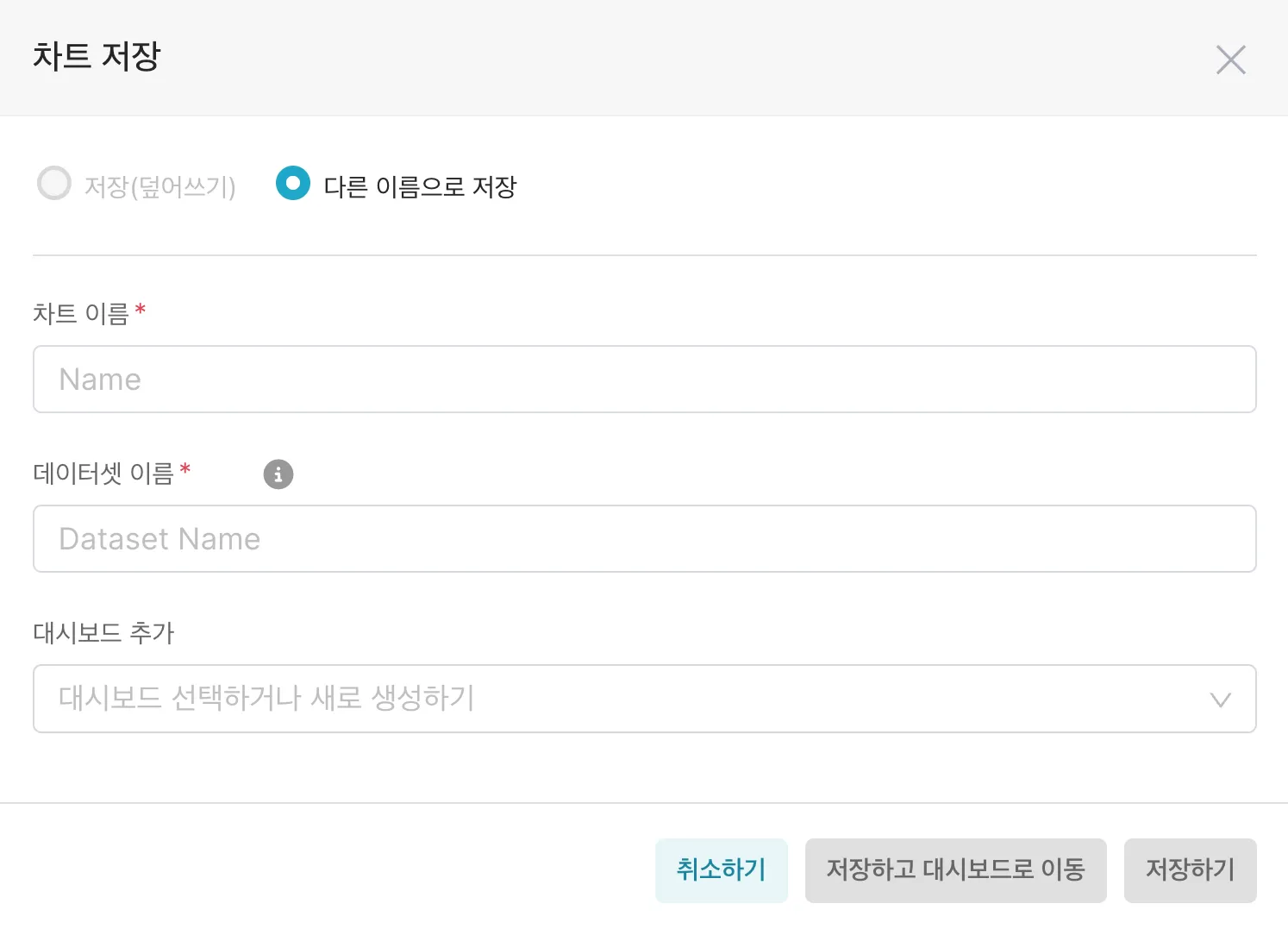The width and height of the screenshot is (1288, 935).
Task: Click the 차트 저장 dialog title
Action: pyautogui.click(x=97, y=57)
